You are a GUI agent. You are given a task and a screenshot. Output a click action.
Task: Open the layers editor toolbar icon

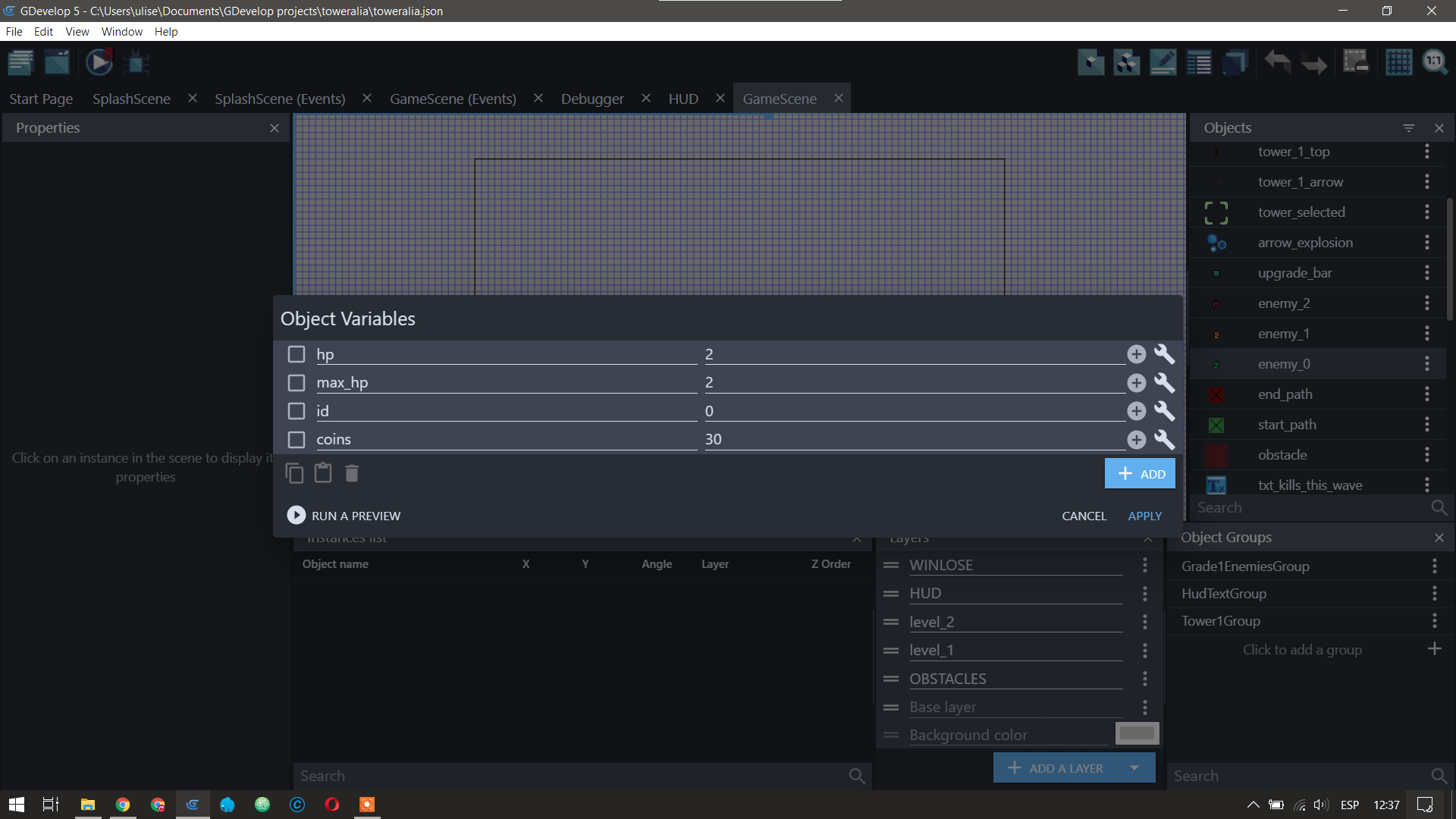pyautogui.click(x=1235, y=62)
